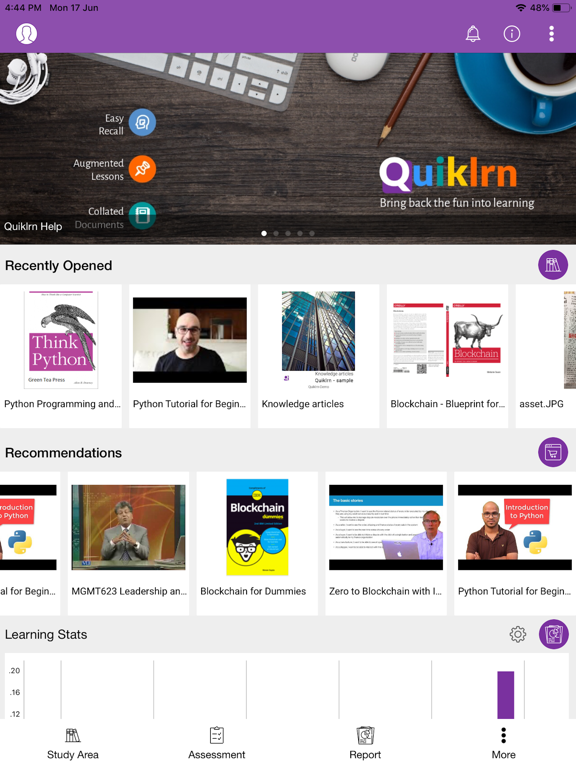Tap the info circle icon

(512, 34)
